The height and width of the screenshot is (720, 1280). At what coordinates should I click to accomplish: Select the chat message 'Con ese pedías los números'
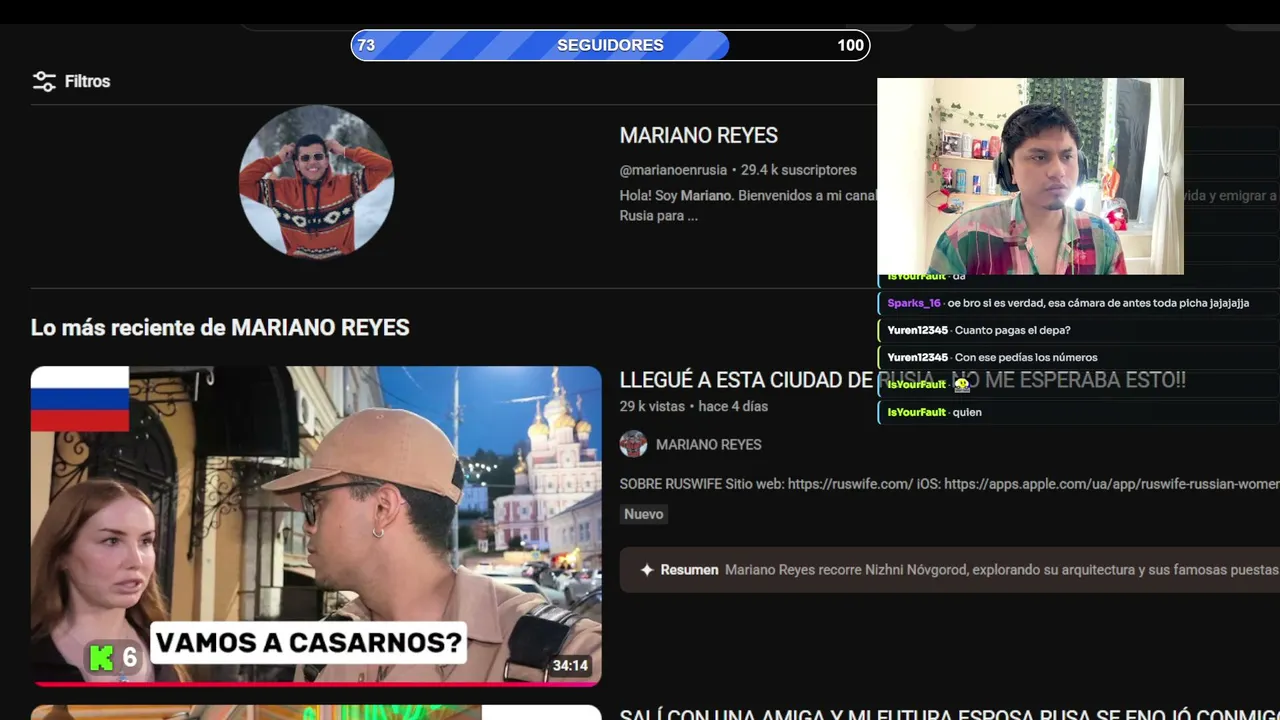point(1078,357)
